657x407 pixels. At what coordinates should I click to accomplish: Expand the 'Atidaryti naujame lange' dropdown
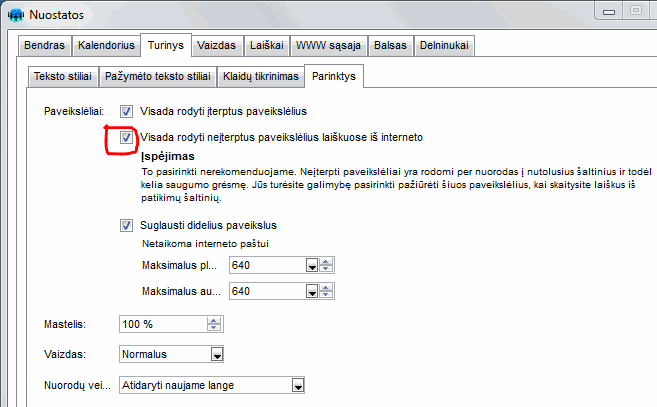pos(296,385)
